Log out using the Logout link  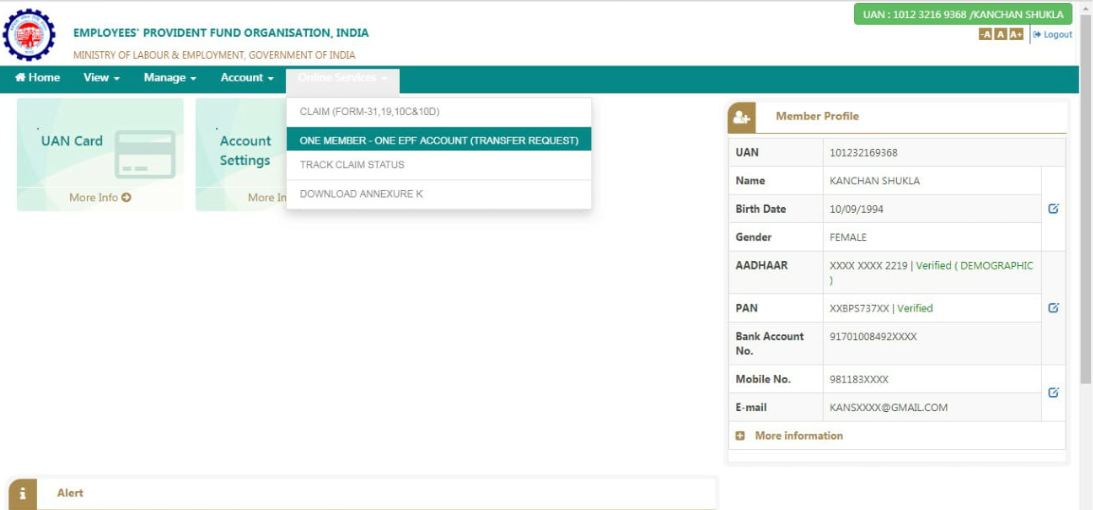point(1052,35)
